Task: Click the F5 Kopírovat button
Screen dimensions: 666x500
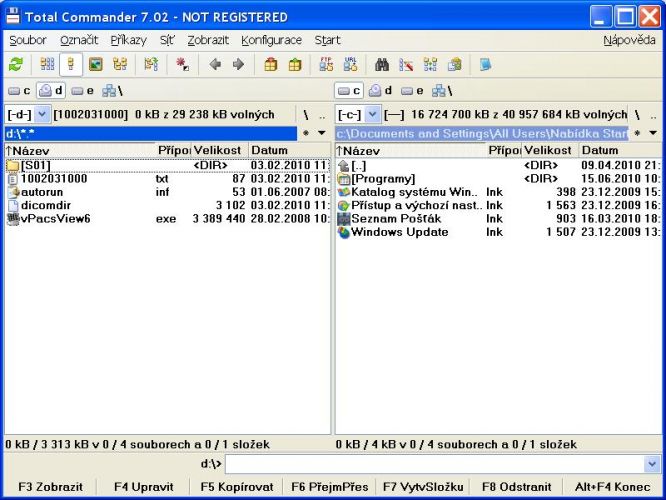Action: 237,487
